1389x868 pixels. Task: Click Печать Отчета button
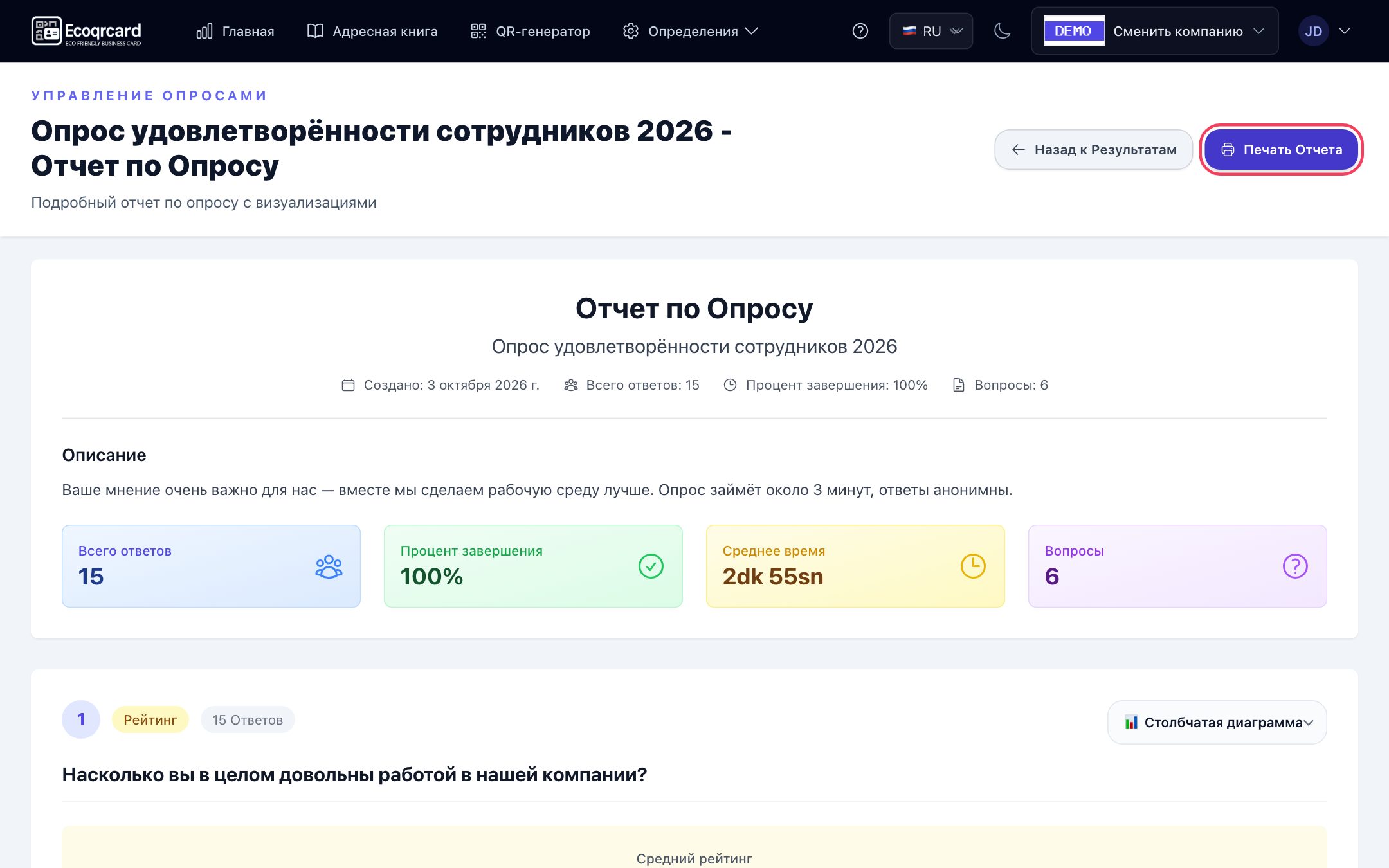click(1281, 150)
